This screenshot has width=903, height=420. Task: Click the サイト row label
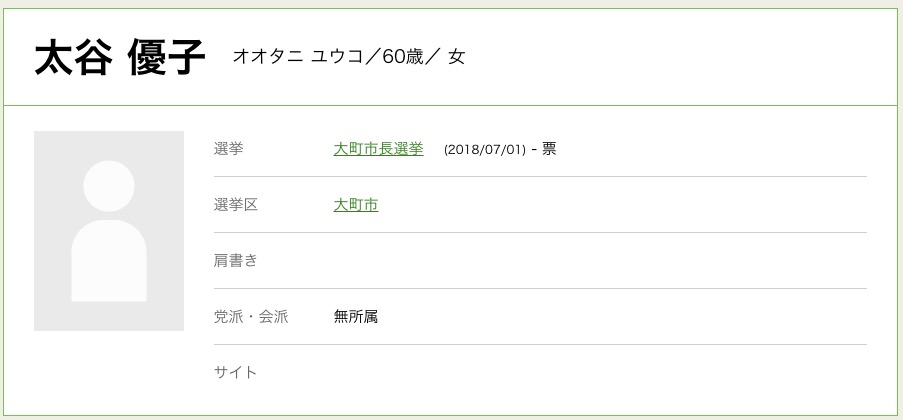(x=236, y=372)
